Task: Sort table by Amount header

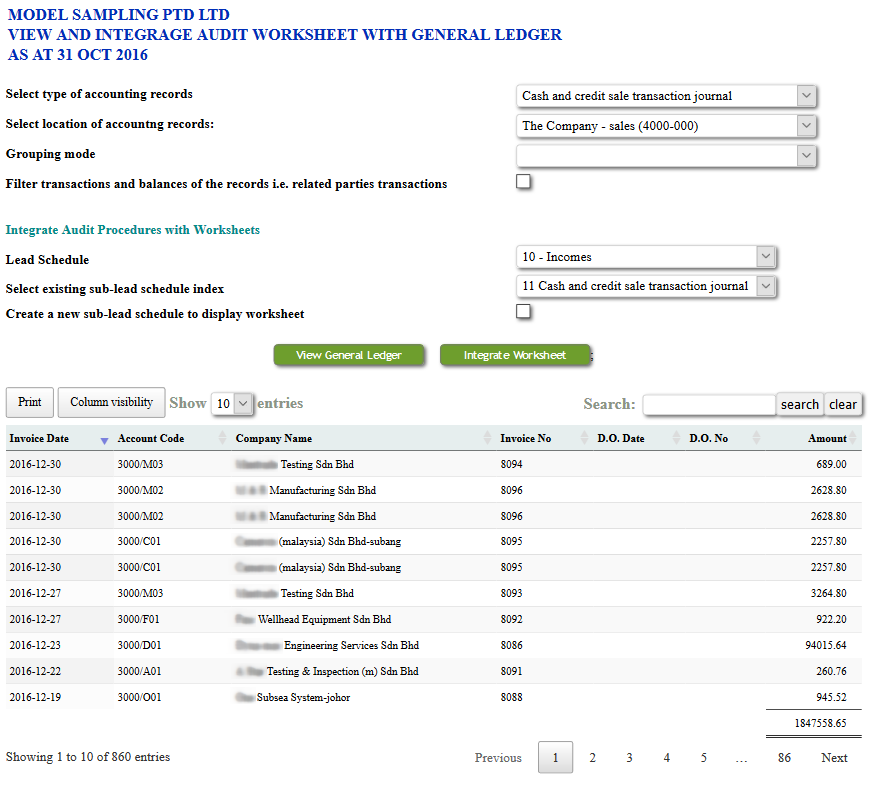Action: (x=826, y=438)
